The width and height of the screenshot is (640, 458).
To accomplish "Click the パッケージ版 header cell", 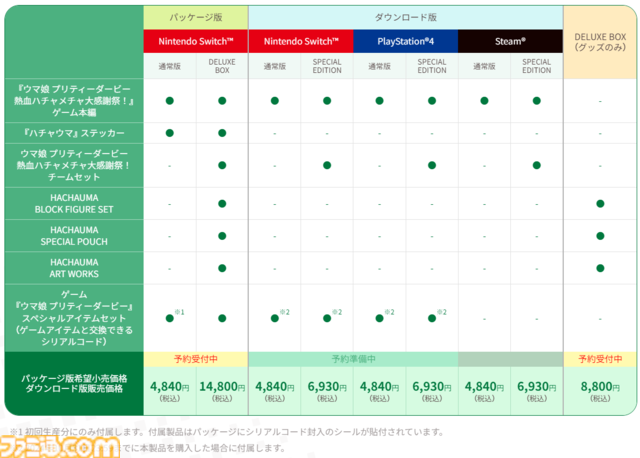I will point(196,17).
